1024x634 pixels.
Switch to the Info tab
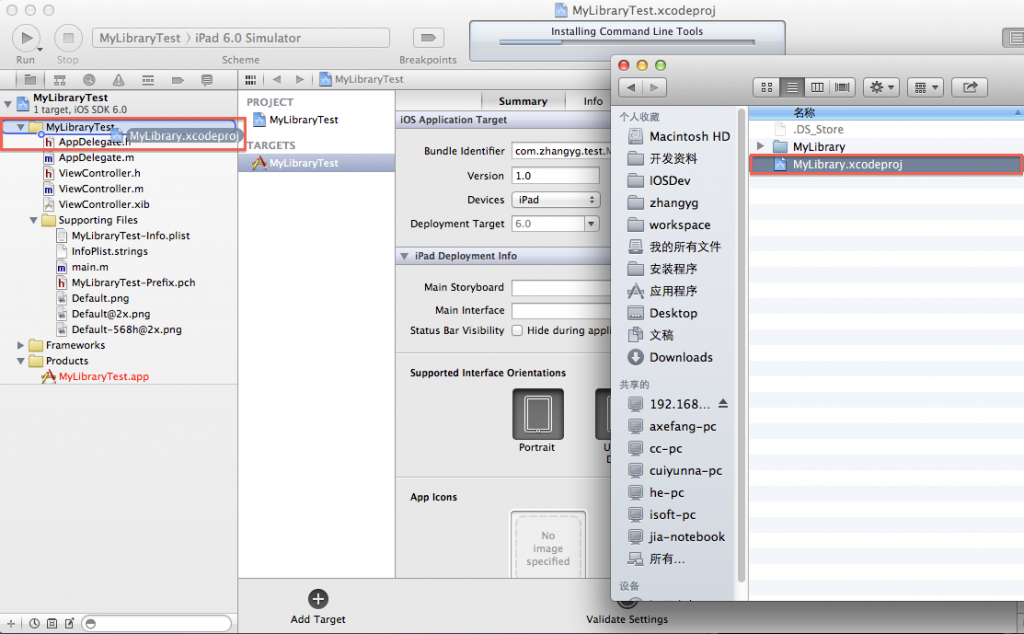(x=593, y=101)
